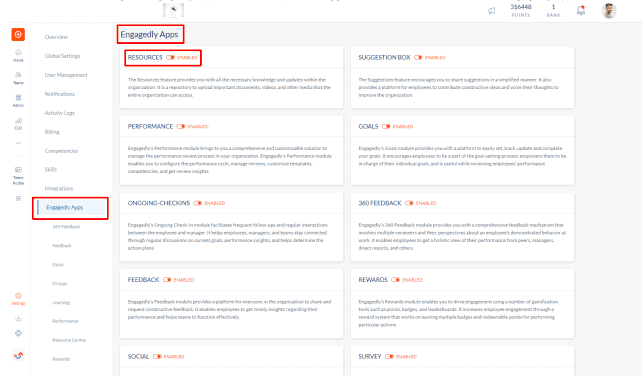Open Goals submenu item
The height and width of the screenshot is (381, 642).
58,265
